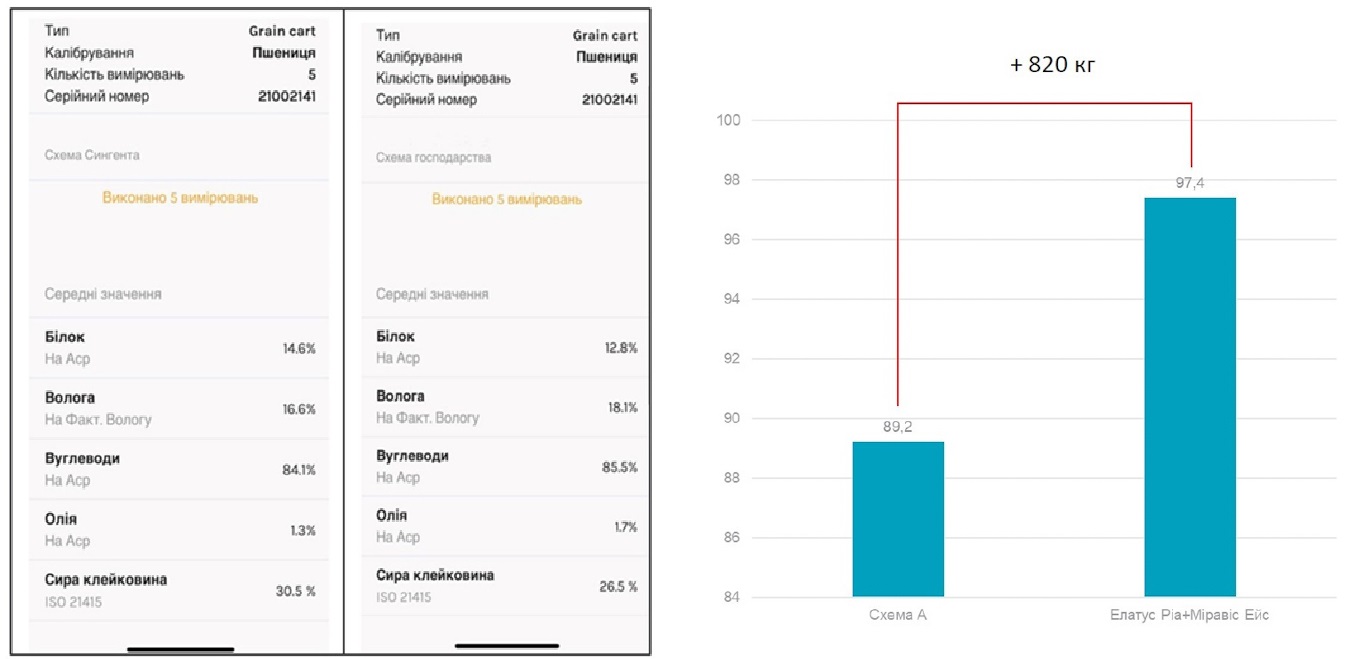Tap the Олія row with 1.3%
The width and height of the screenshot is (1366, 659).
point(180,530)
